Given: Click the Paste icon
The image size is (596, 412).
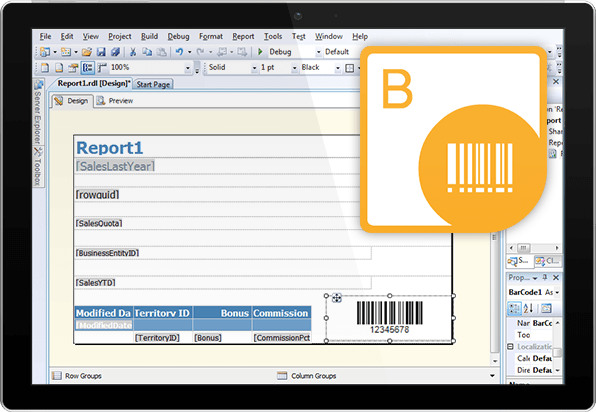Looking at the screenshot, I should 162,52.
